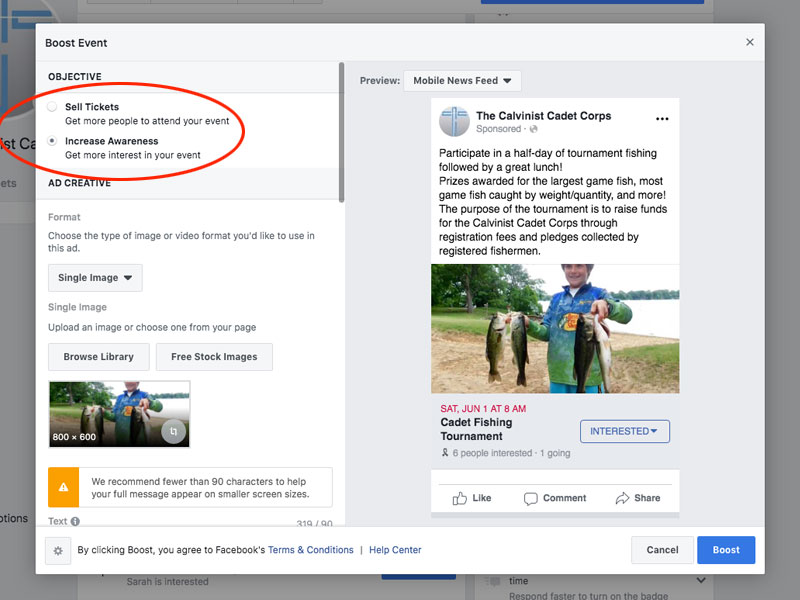Open the INTERESTED dropdown button
This screenshot has height=600, width=800.
(624, 431)
